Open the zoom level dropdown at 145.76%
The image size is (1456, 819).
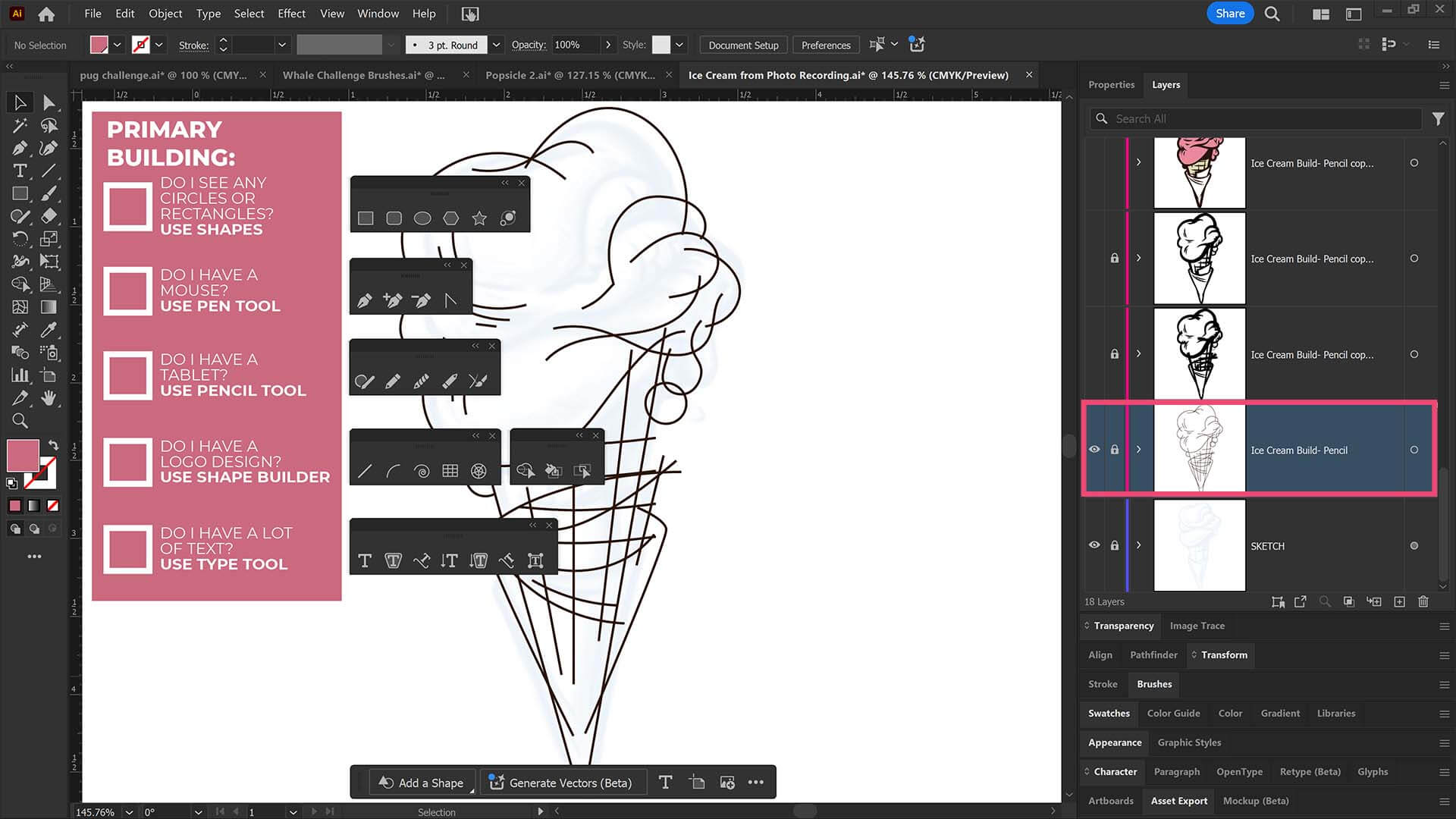pos(129,811)
